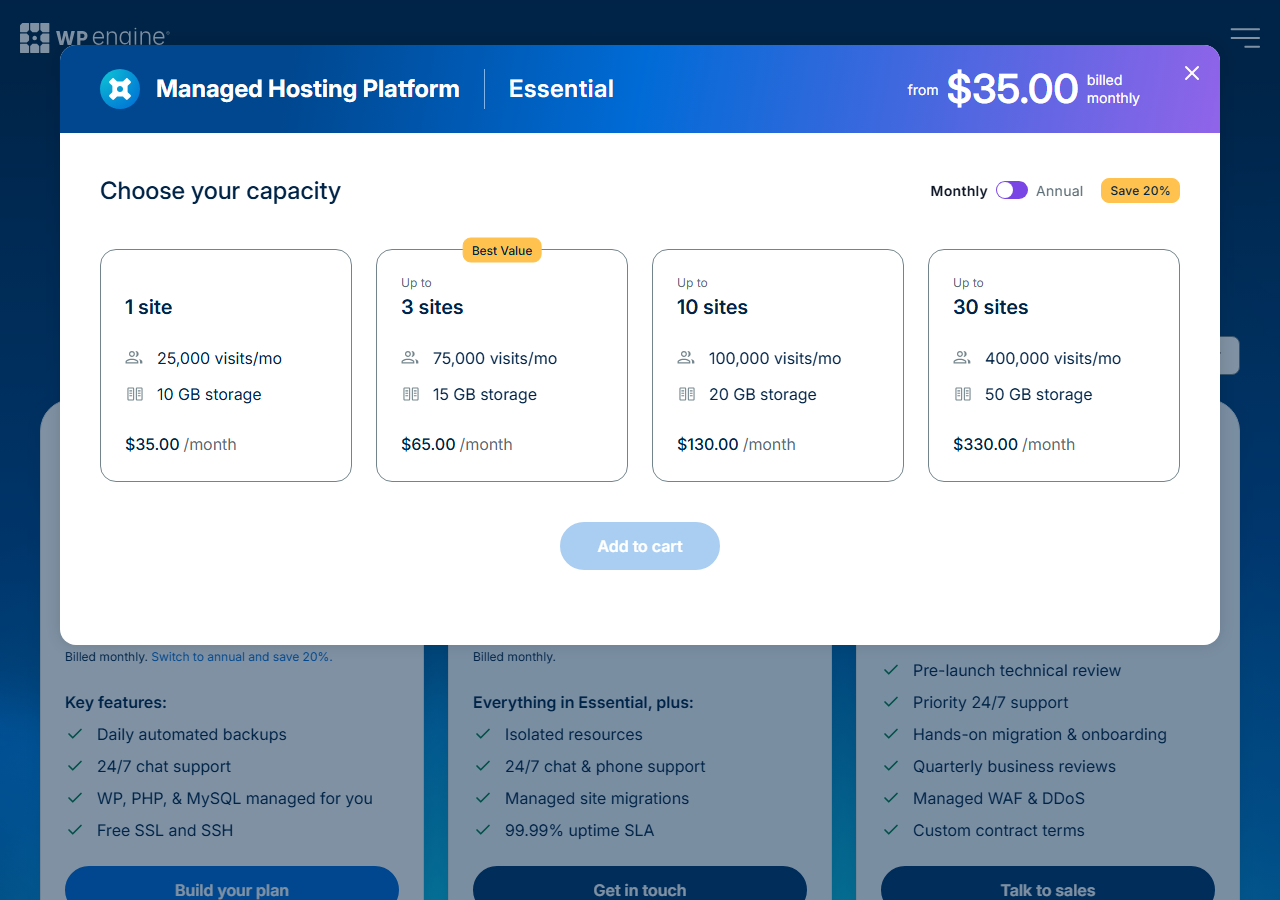Click the Managed Hosting Platform product icon
1280x900 pixels.
(x=120, y=89)
